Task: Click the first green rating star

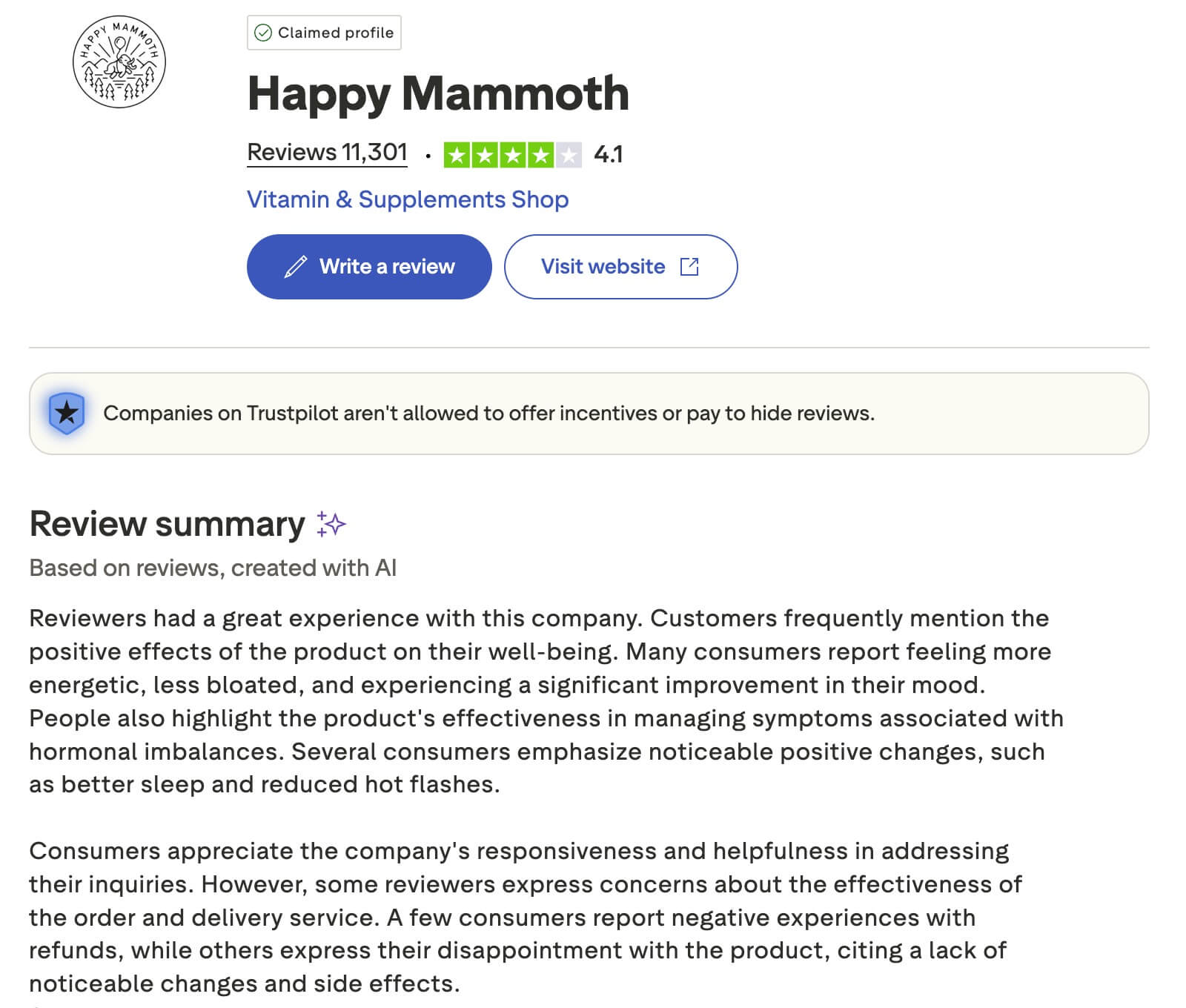Action: 457,155
